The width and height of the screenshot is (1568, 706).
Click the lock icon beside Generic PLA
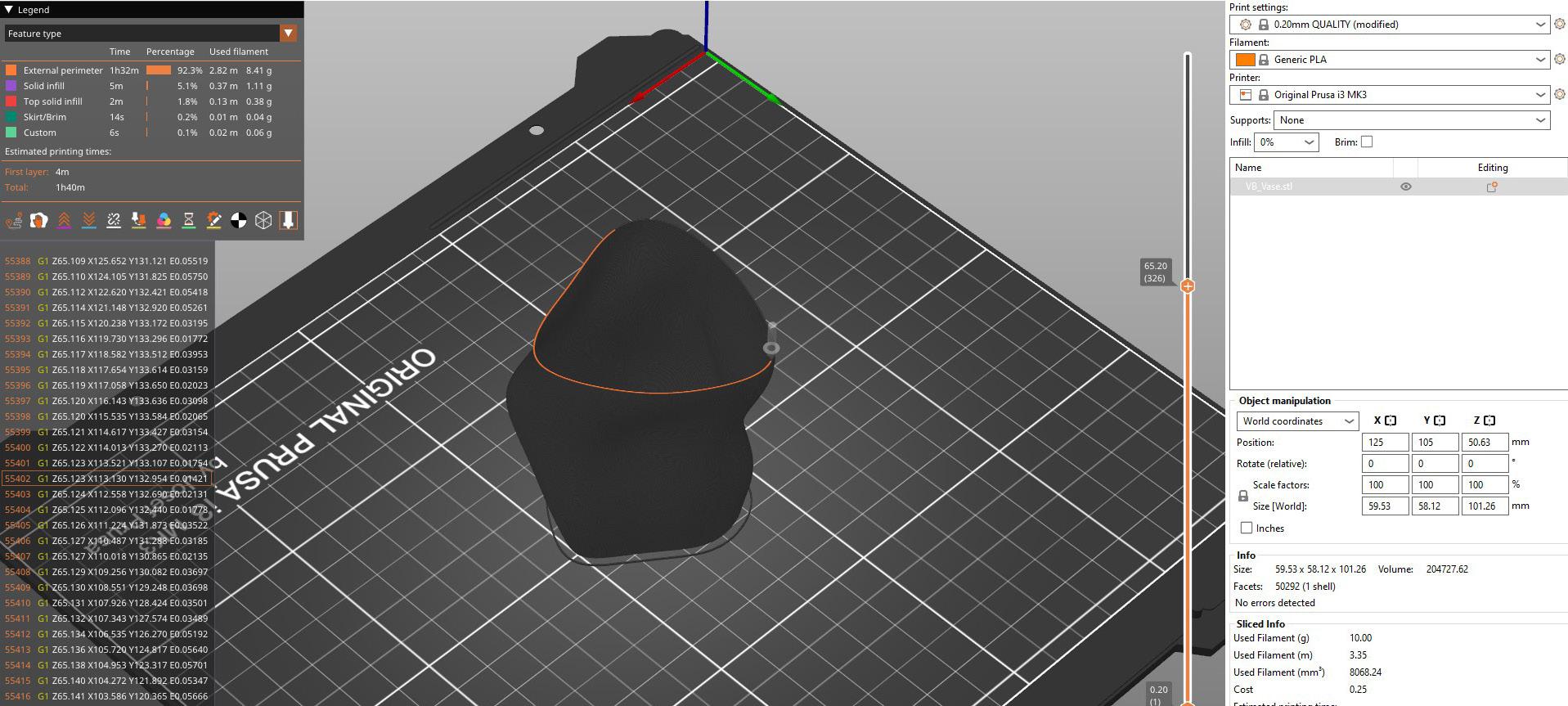(1264, 60)
